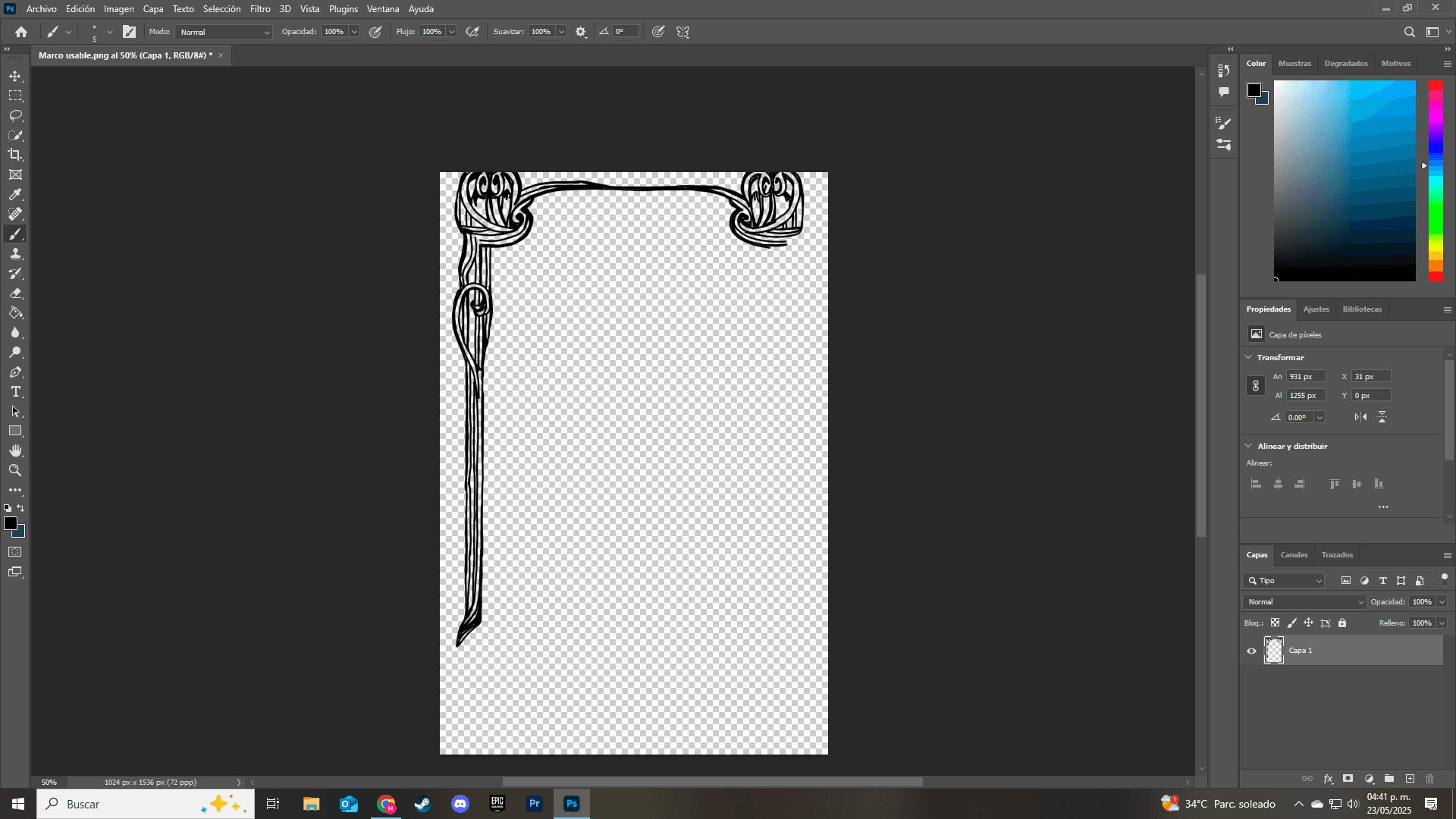
Task: Select the Capa 1 layer thumbnail
Action: (x=1274, y=651)
